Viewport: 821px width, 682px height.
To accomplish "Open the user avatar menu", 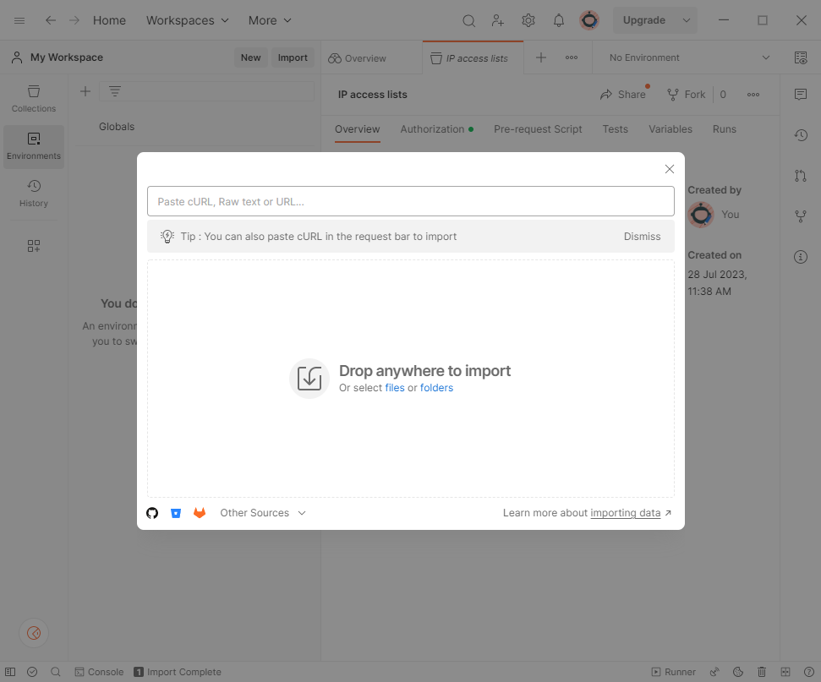I will 589,20.
